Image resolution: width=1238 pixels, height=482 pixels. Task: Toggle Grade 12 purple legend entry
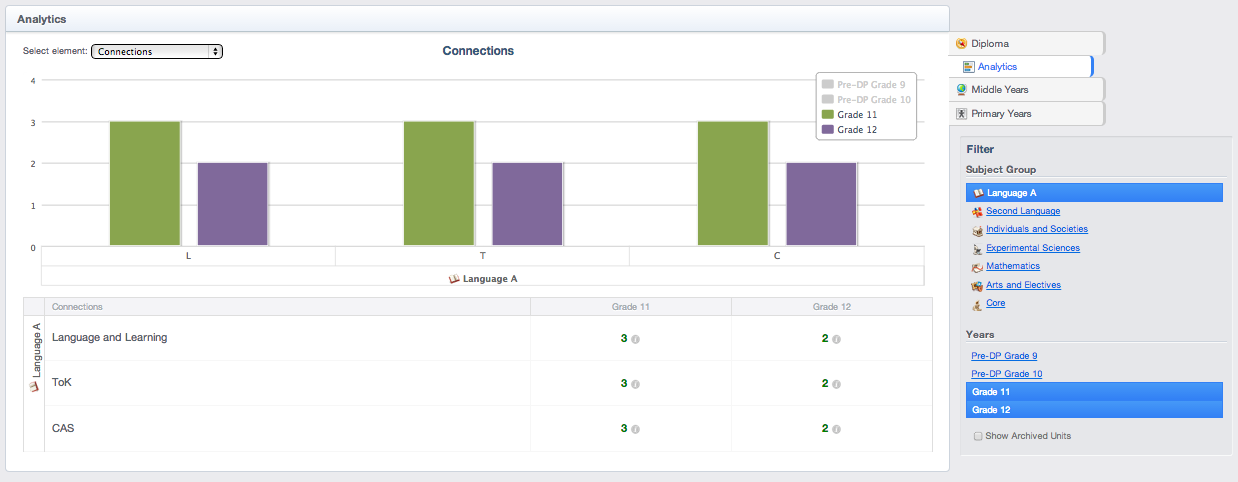point(850,130)
